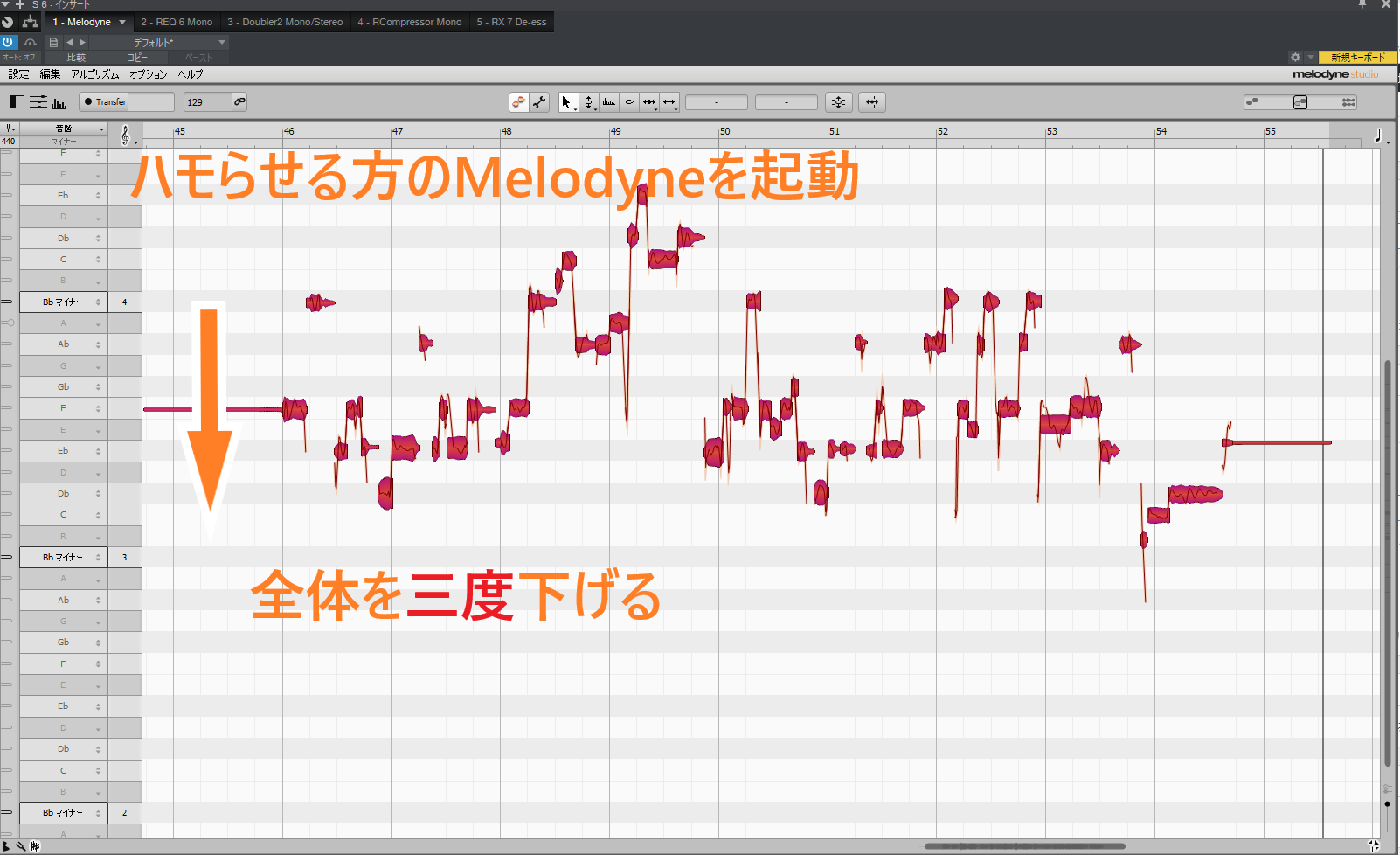1400x855 pixels.
Task: Switch to the middle blob view option
Action: coord(1300,102)
